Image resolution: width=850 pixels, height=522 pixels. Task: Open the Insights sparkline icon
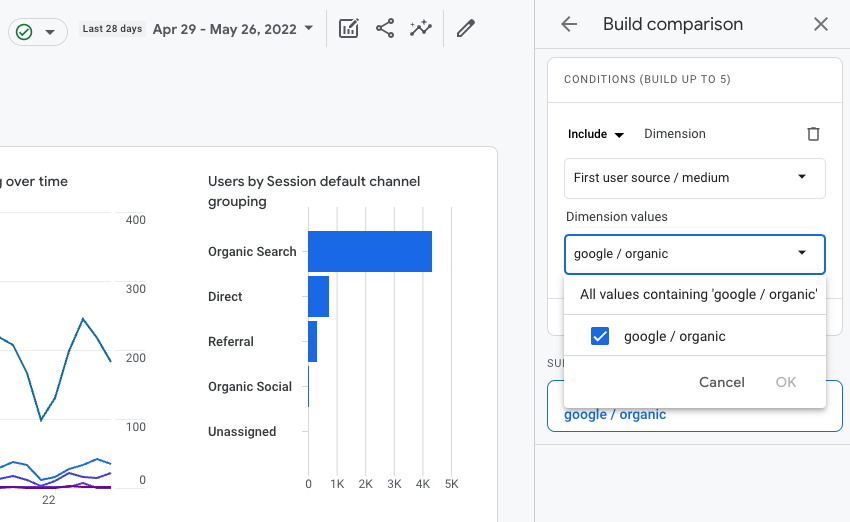(x=421, y=29)
